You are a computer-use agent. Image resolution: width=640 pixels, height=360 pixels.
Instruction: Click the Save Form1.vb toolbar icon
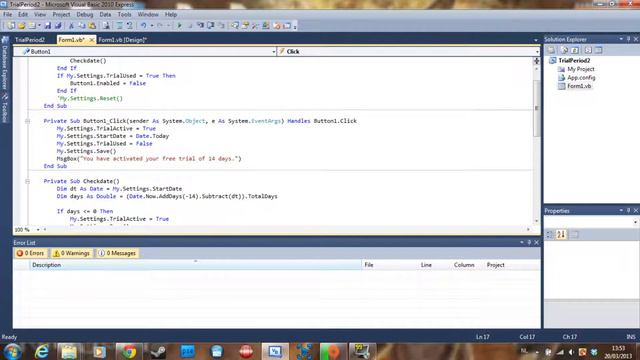pyautogui.click(x=48, y=26)
